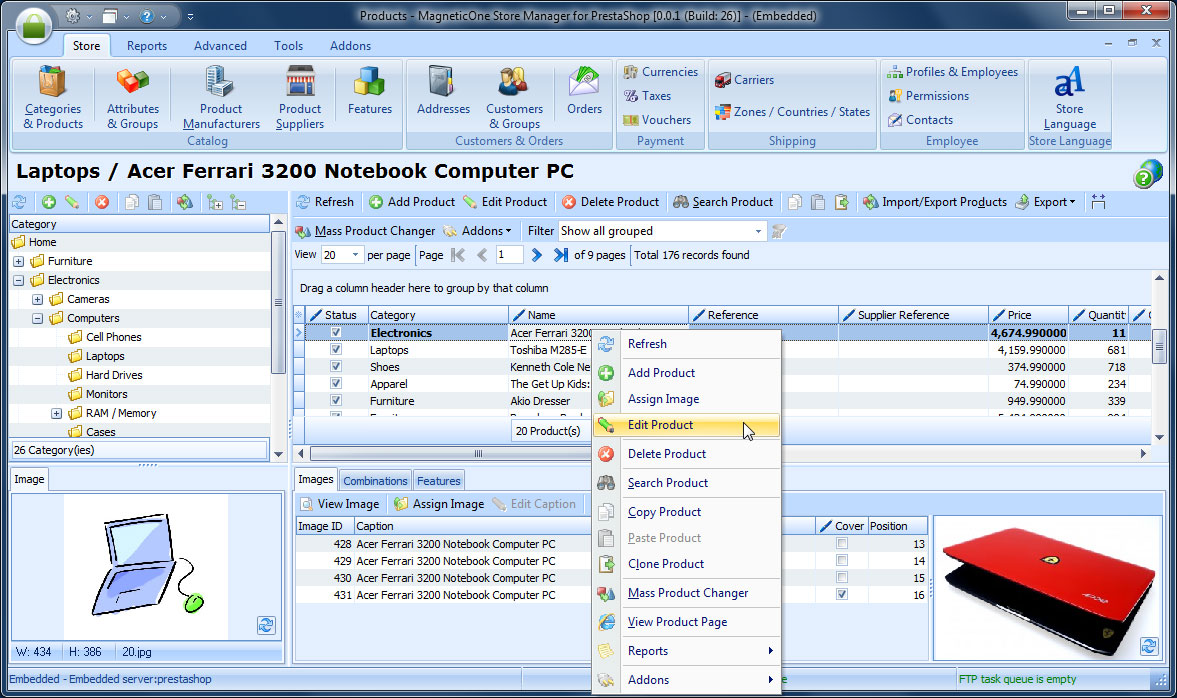The image size is (1177, 698).
Task: Toggle status checkbox for Acer Ferrari row
Action: click(336, 332)
